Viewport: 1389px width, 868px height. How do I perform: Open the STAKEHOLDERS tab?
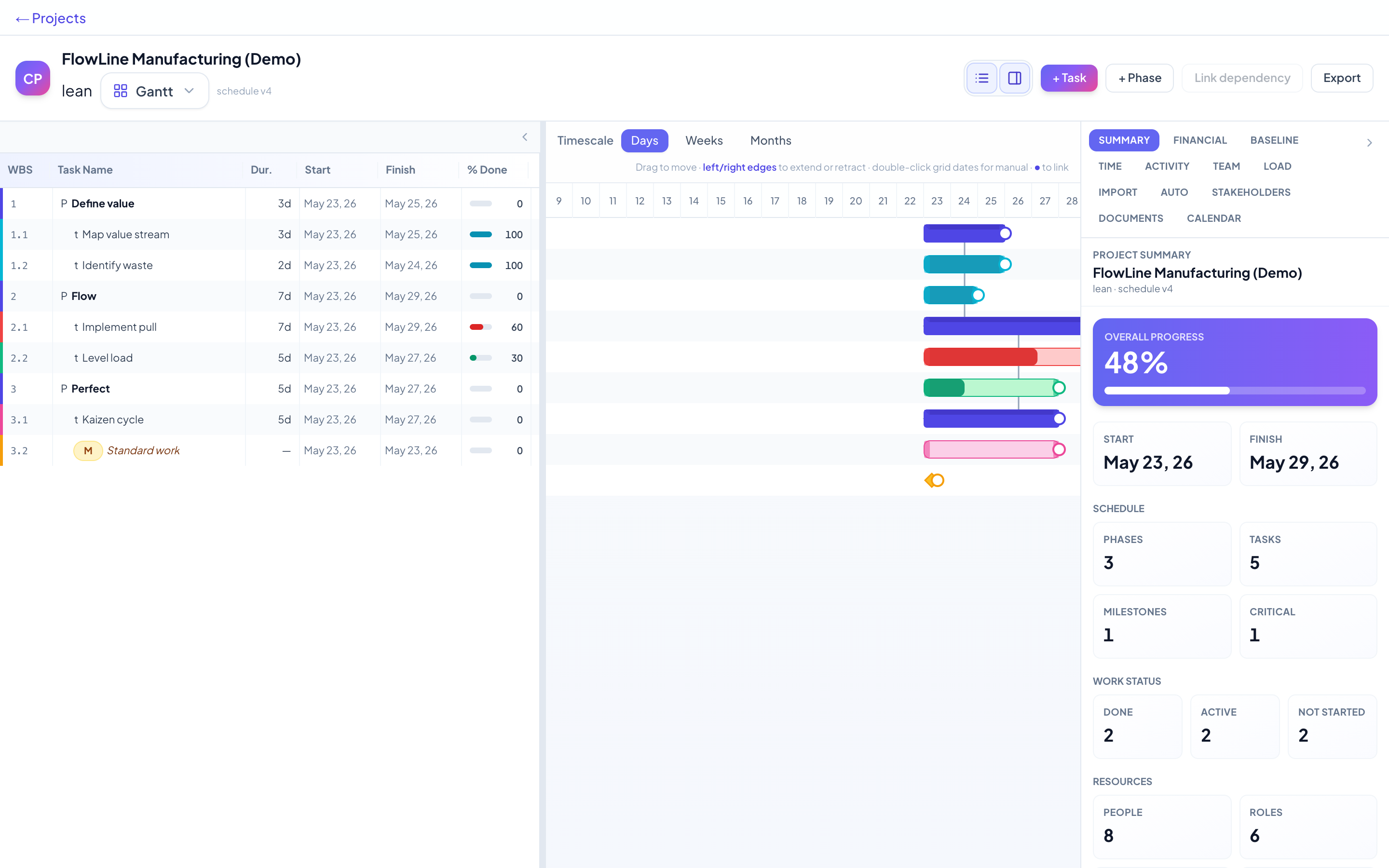click(1251, 192)
